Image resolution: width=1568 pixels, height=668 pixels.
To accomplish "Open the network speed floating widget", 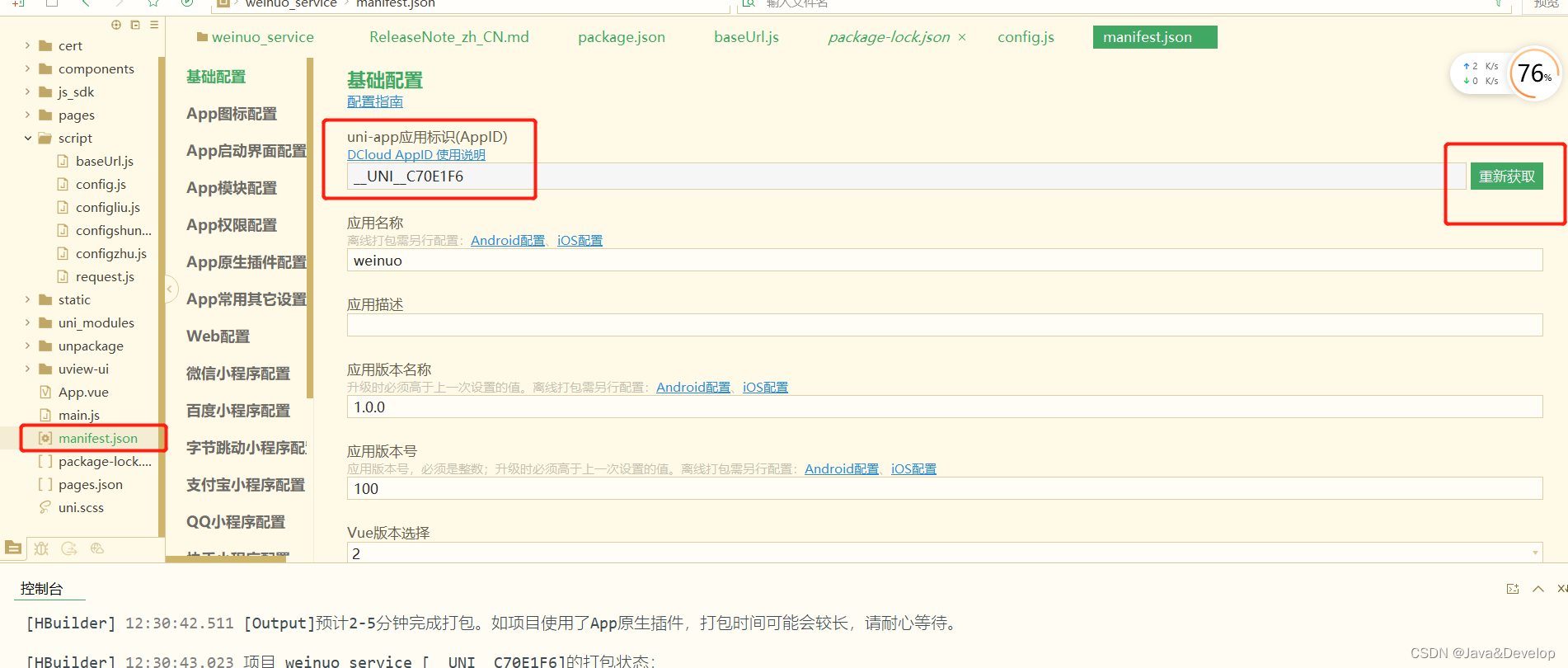I will (x=1481, y=73).
